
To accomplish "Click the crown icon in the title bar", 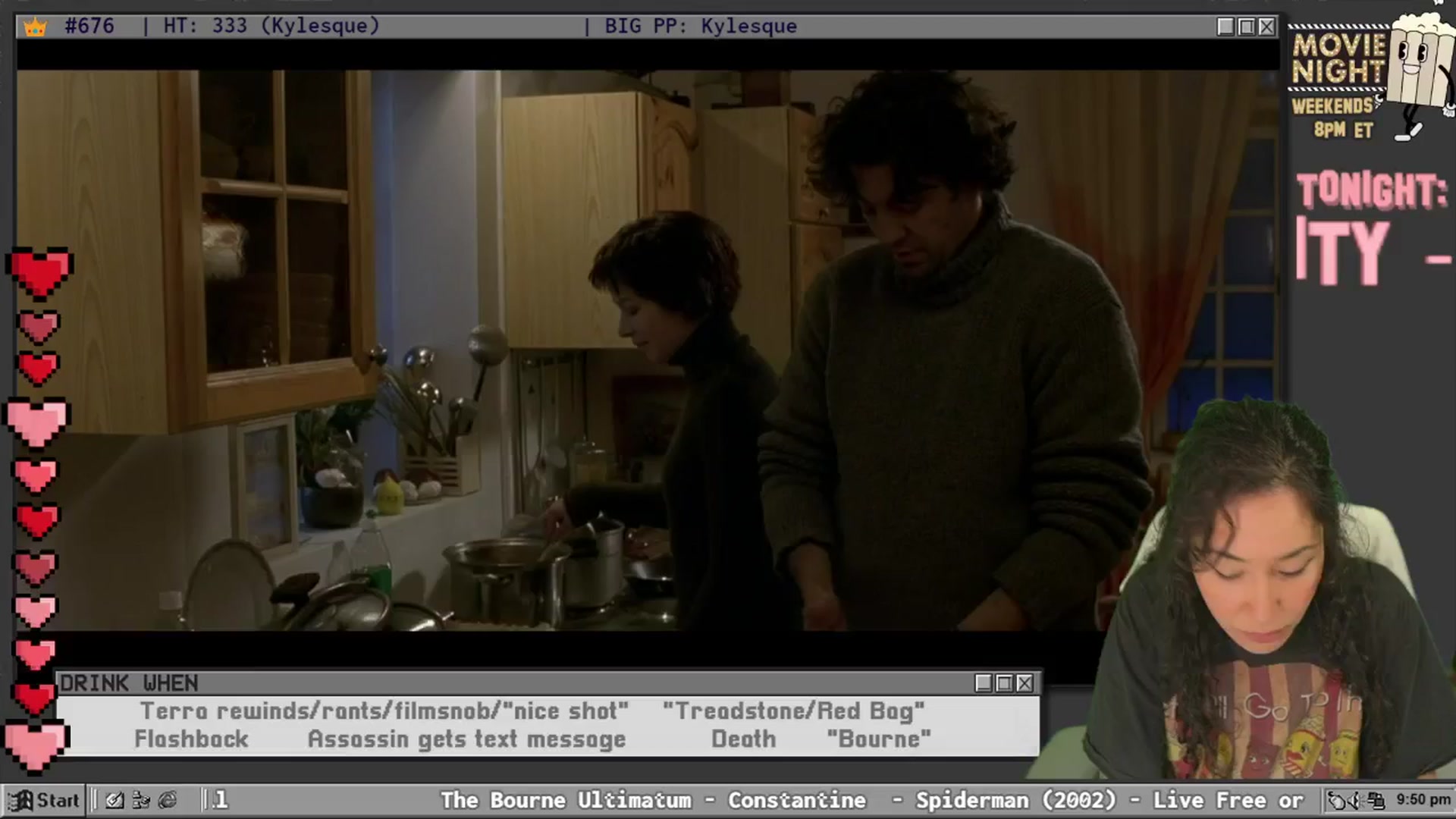I will tap(35, 27).
